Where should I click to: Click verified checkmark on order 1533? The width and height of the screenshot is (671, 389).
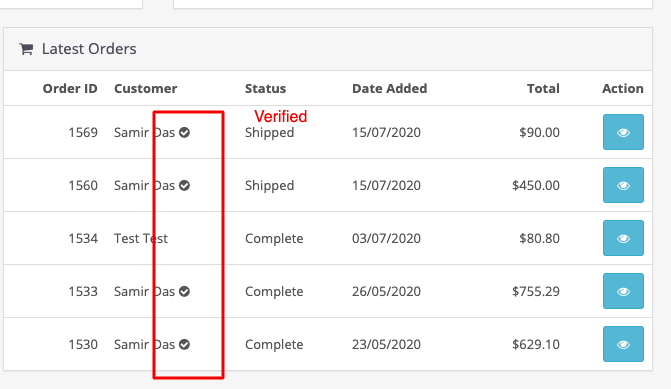tap(184, 292)
